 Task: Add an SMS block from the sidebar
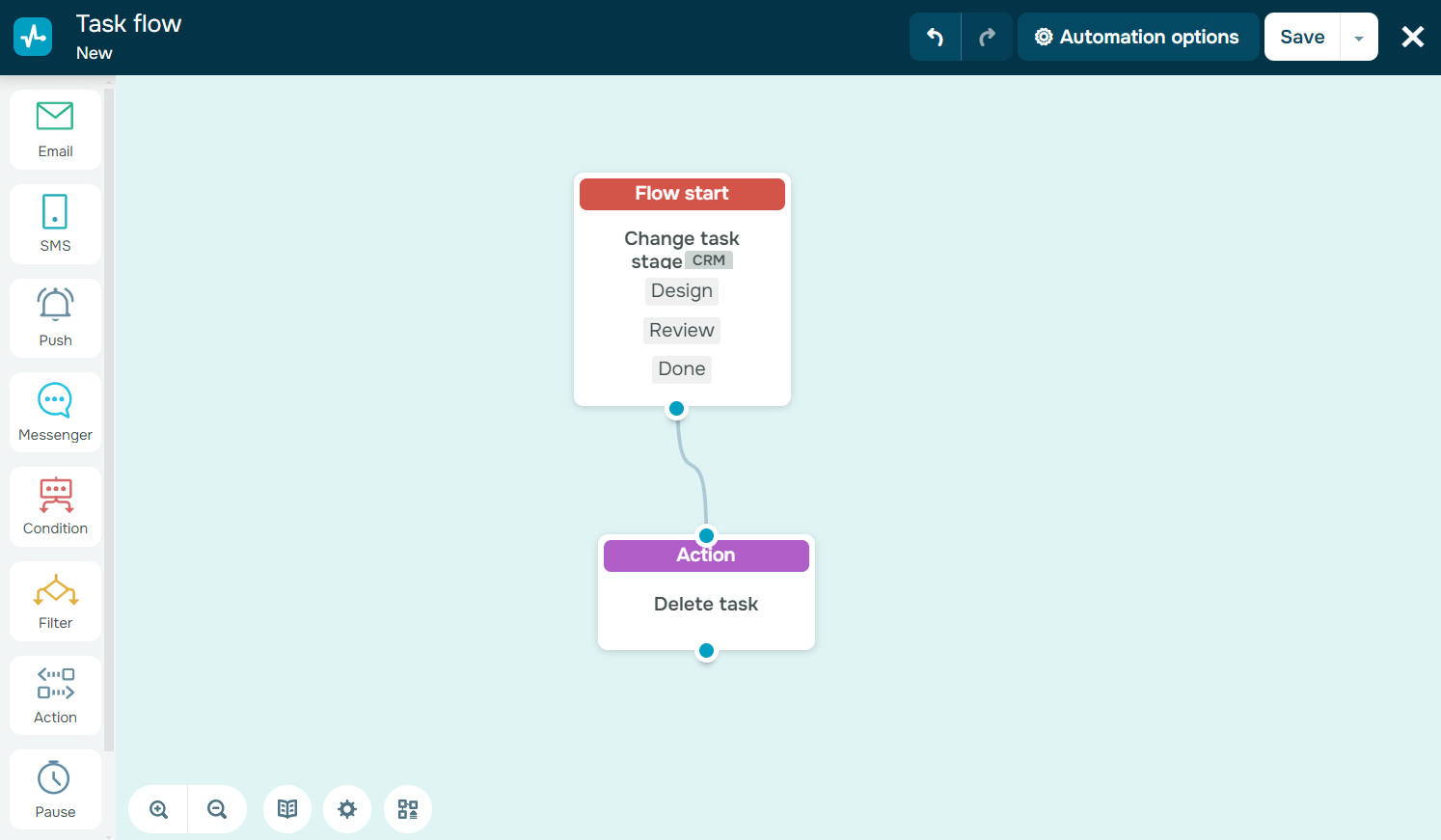point(55,225)
